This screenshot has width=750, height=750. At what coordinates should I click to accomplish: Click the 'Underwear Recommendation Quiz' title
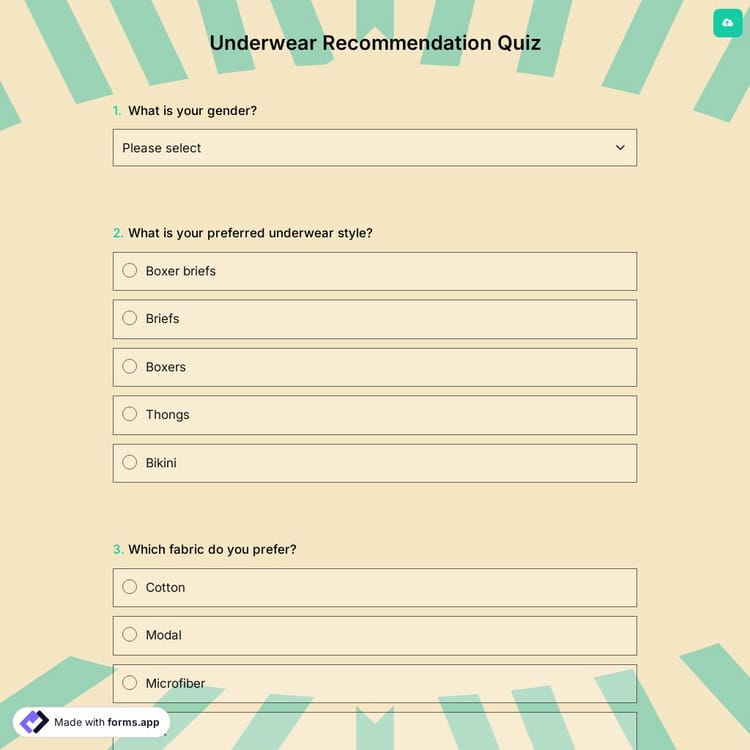click(x=375, y=43)
